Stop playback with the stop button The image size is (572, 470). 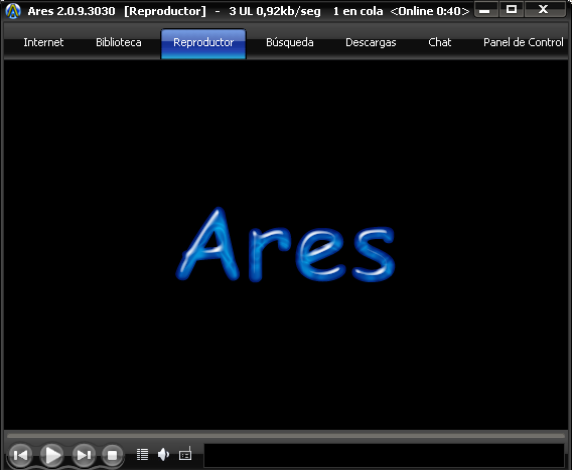click(112, 455)
